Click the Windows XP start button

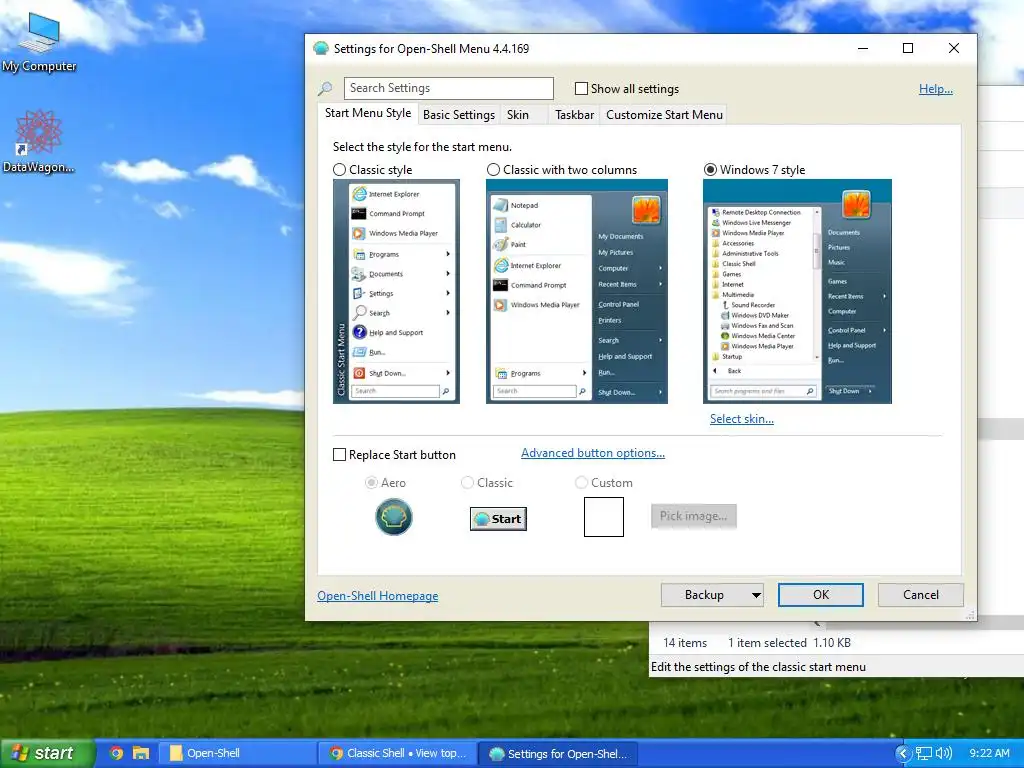[47, 753]
